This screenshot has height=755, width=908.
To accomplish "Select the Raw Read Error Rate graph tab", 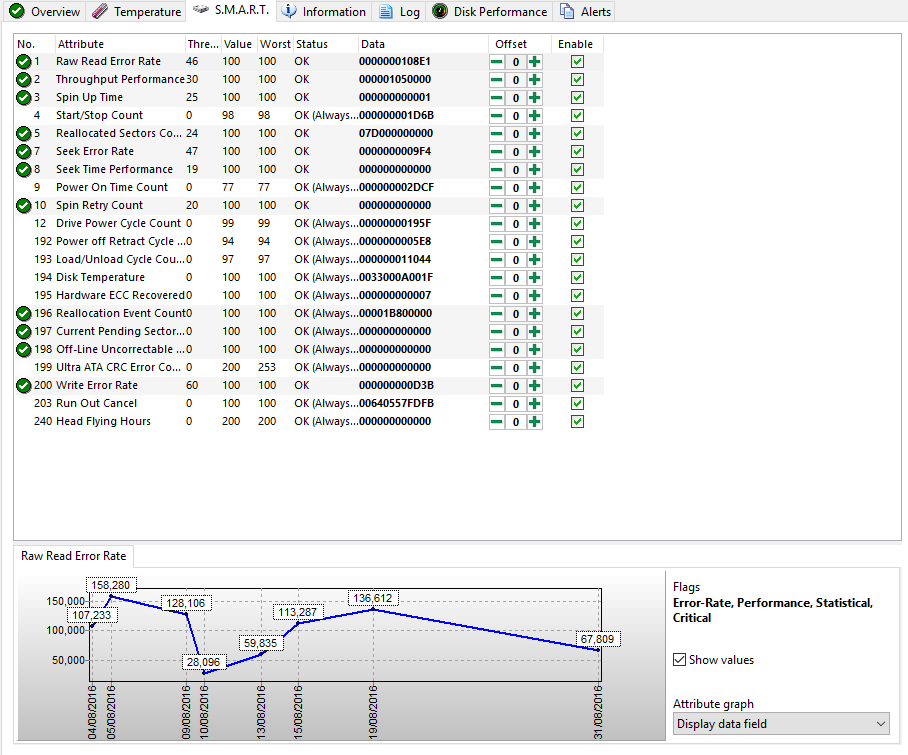I will tap(74, 556).
